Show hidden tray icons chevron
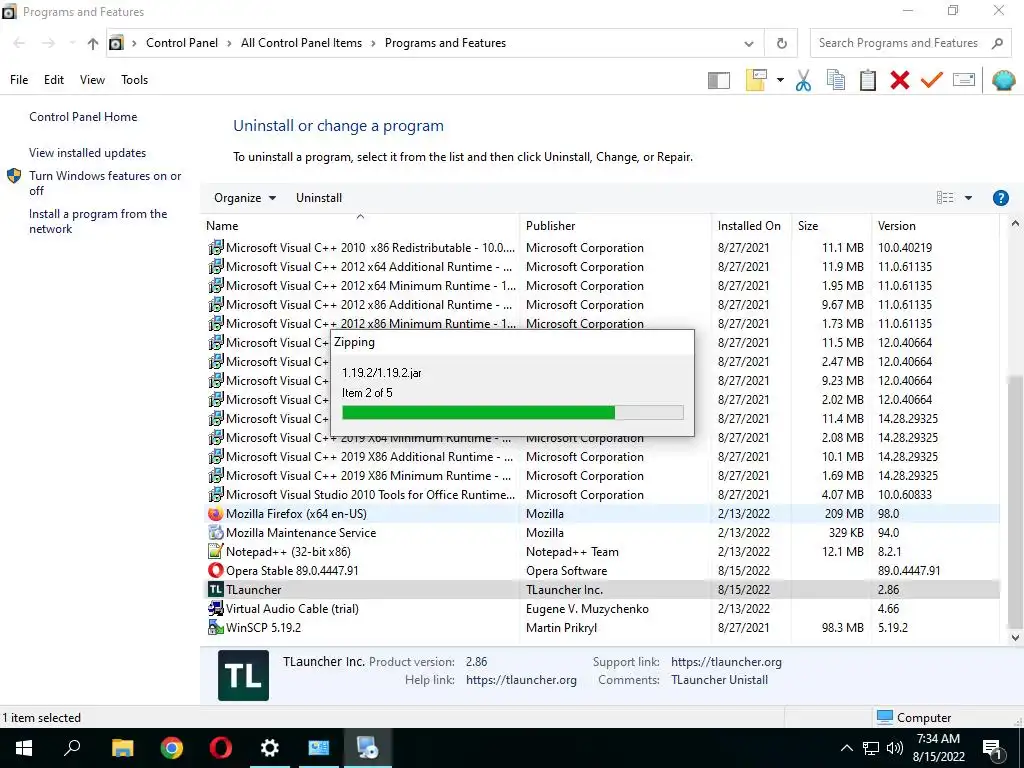The image size is (1024, 768). tap(846, 748)
